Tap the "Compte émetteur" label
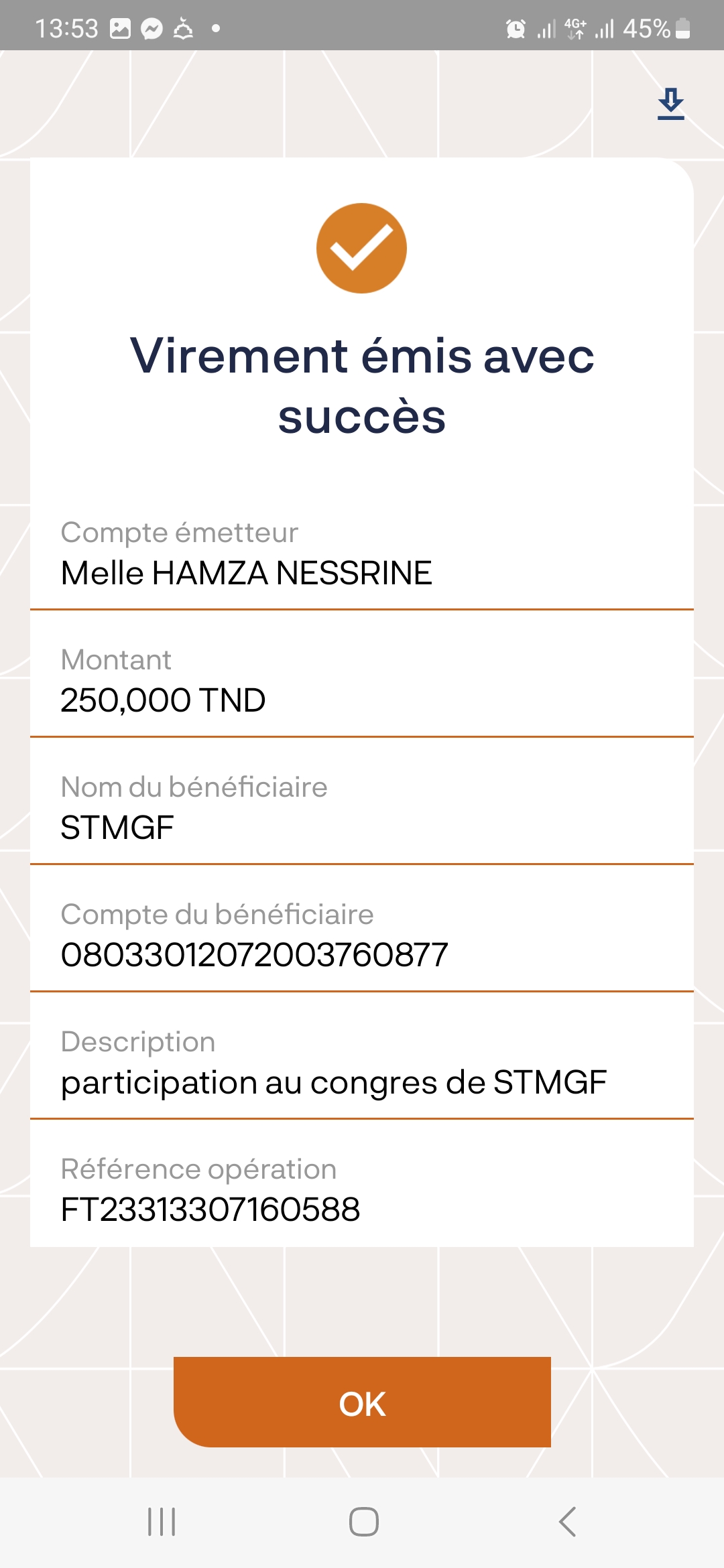Screen dimensions: 724x1568 [x=179, y=533]
